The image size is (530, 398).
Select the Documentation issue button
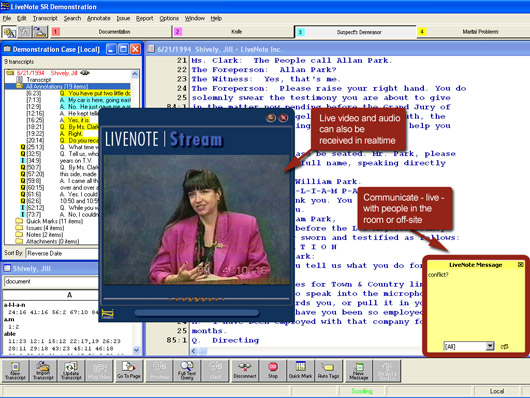(111, 32)
